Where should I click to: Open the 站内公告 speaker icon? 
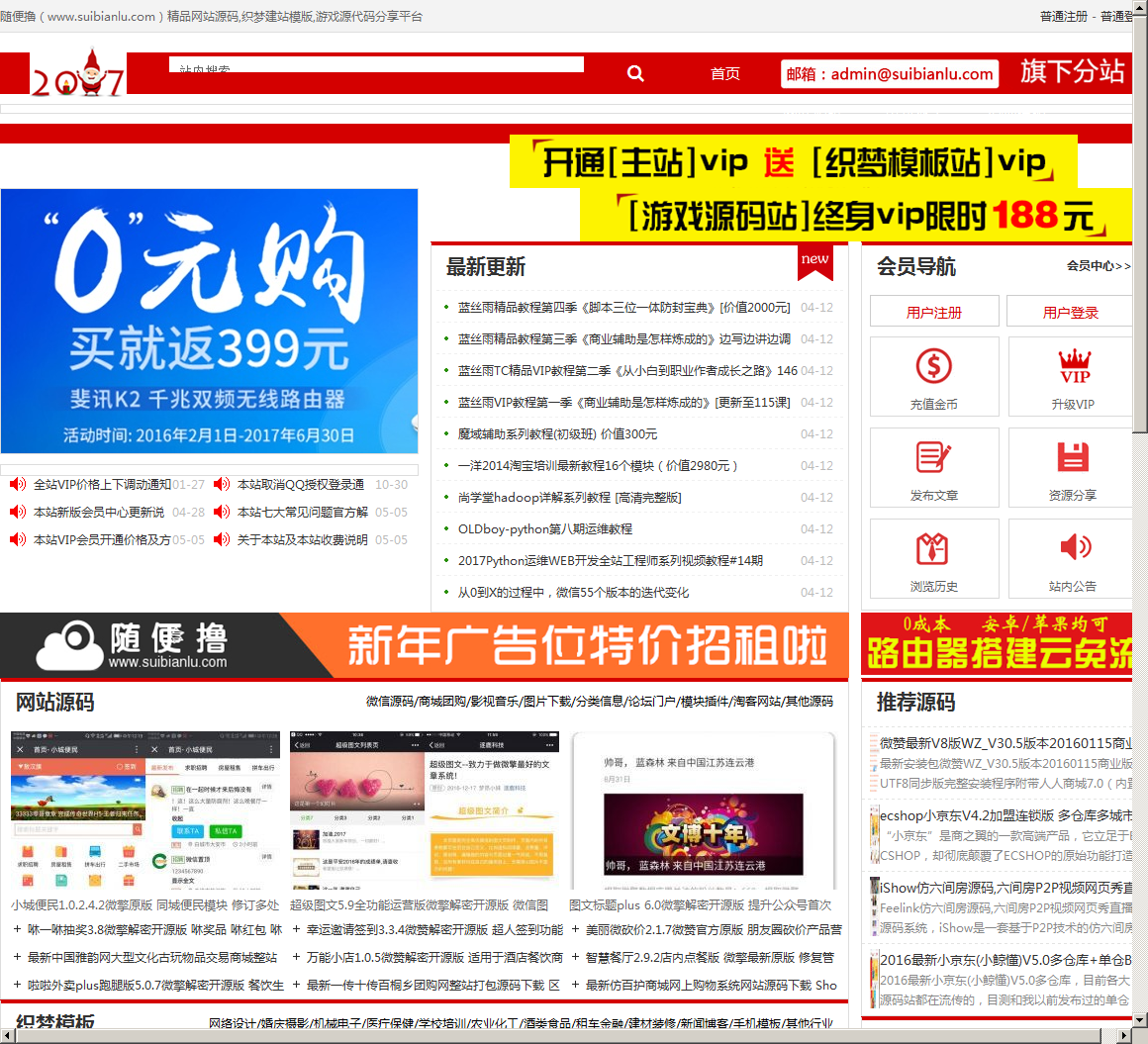click(1076, 547)
